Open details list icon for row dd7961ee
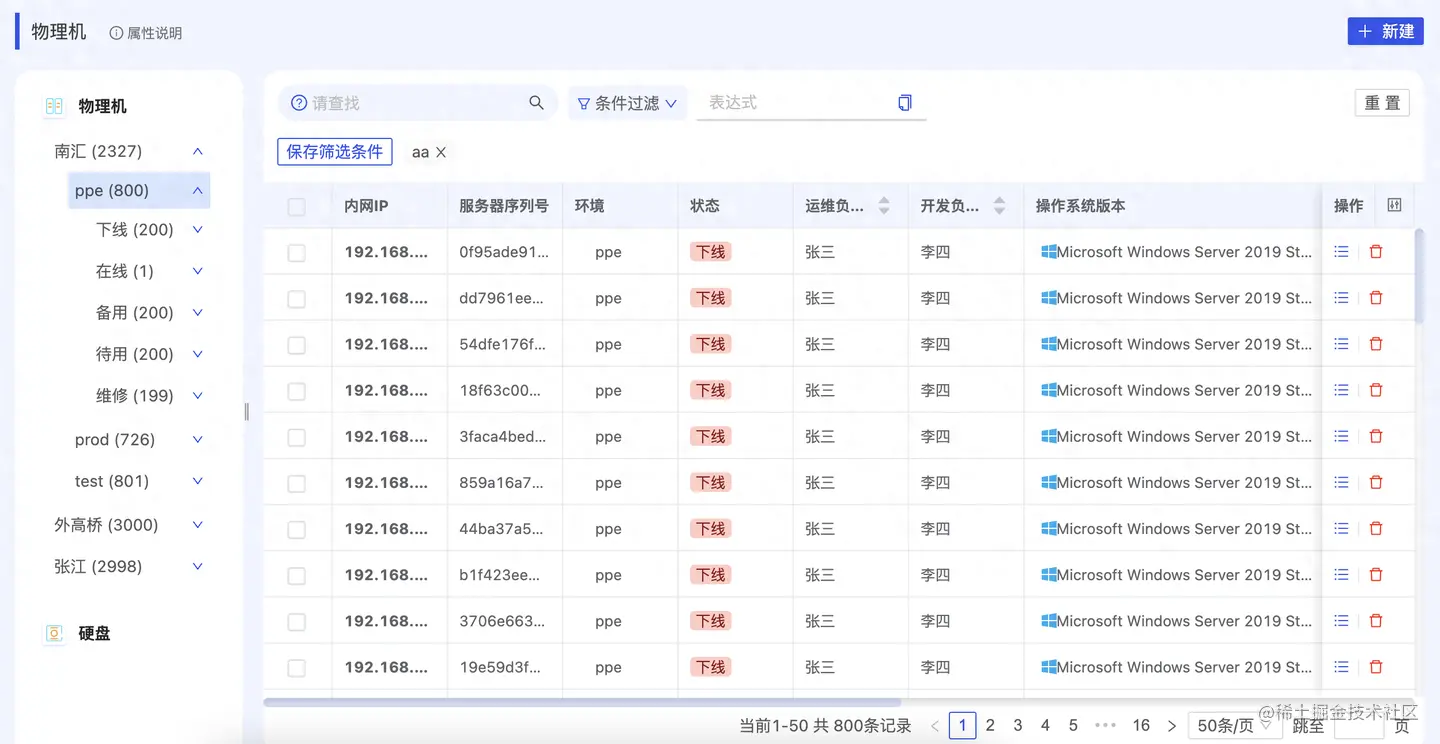Image resolution: width=1440 pixels, height=744 pixels. 1341,298
